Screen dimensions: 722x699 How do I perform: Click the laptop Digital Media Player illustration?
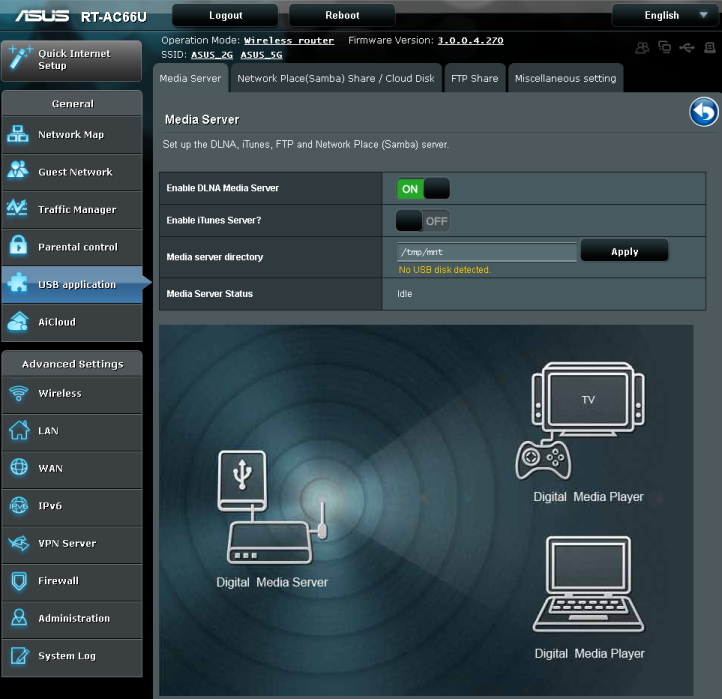coord(588,584)
